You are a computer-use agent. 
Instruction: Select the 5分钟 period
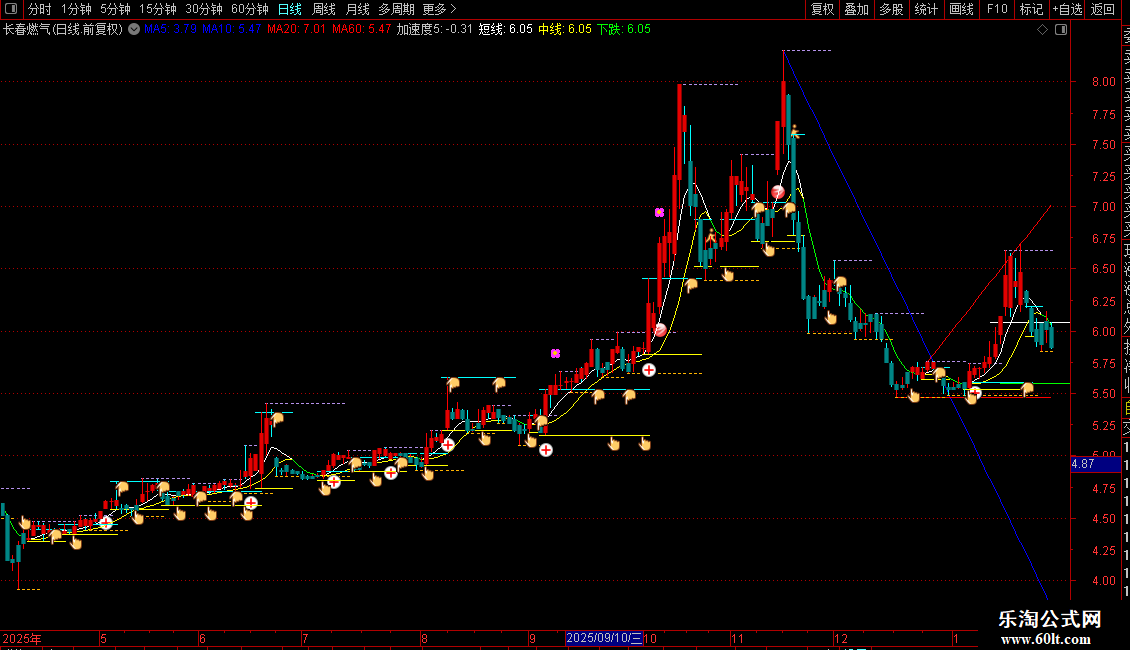[x=115, y=9]
